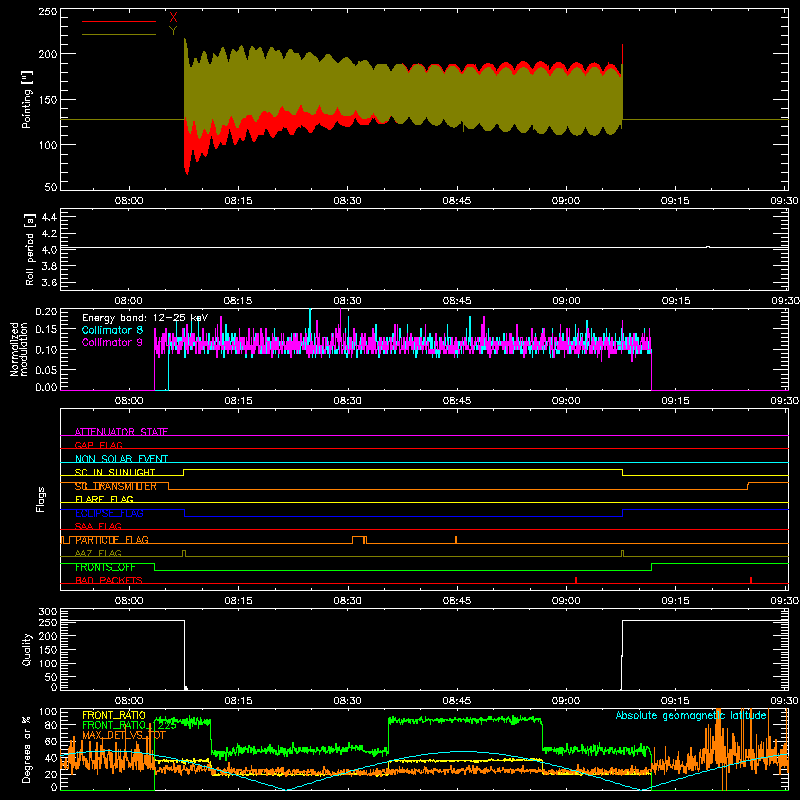Click the 50 tick on Pointing axis
800x800 pixels.
[51, 187]
